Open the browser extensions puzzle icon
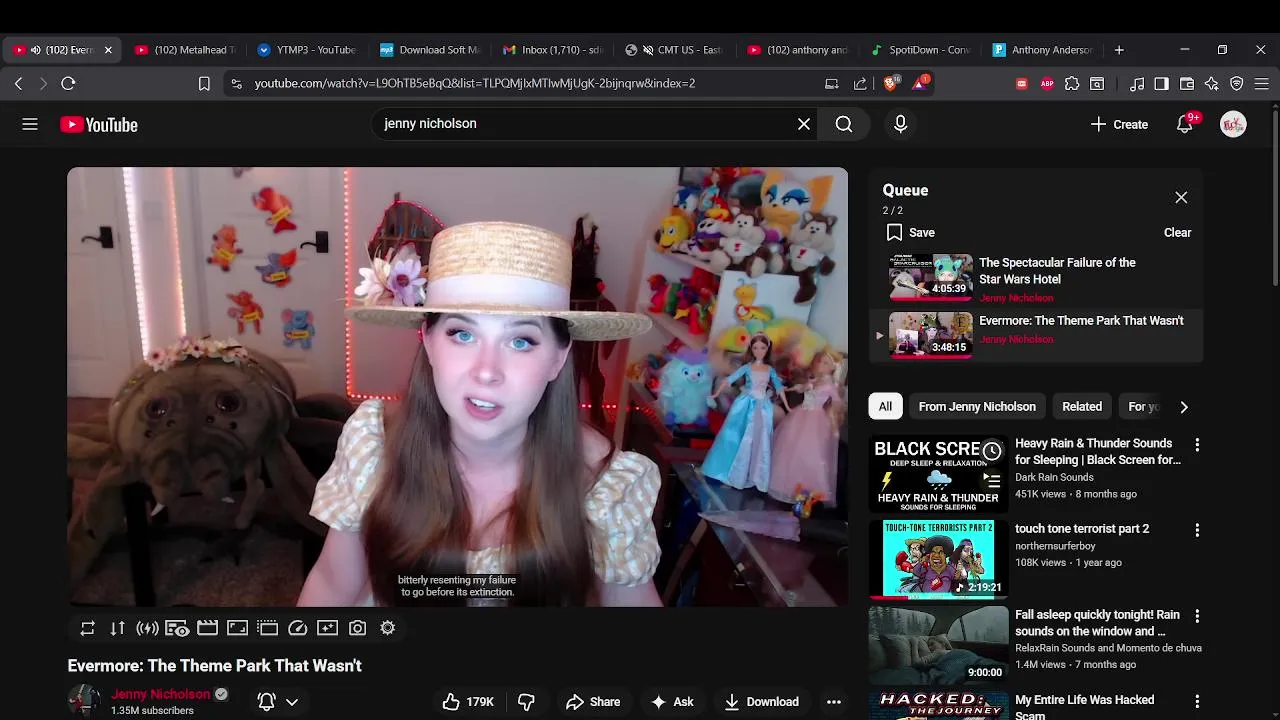The image size is (1280, 720). point(1072,84)
